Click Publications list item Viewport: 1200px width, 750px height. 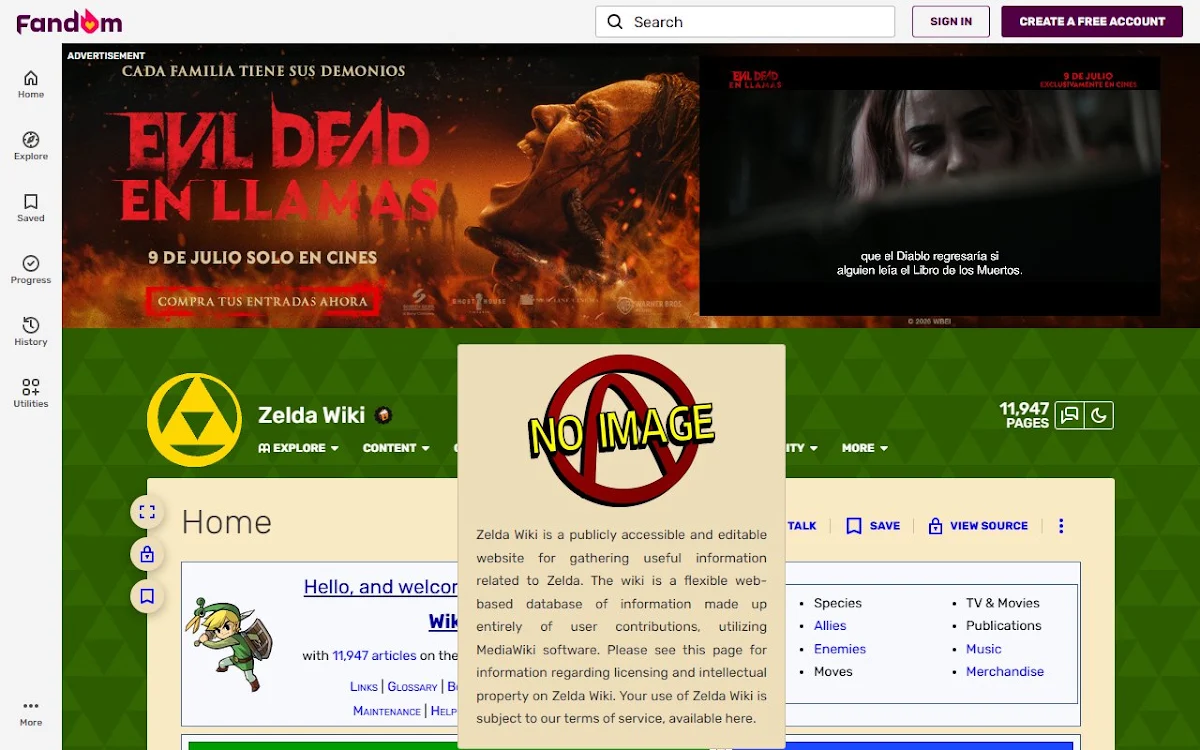point(1004,626)
